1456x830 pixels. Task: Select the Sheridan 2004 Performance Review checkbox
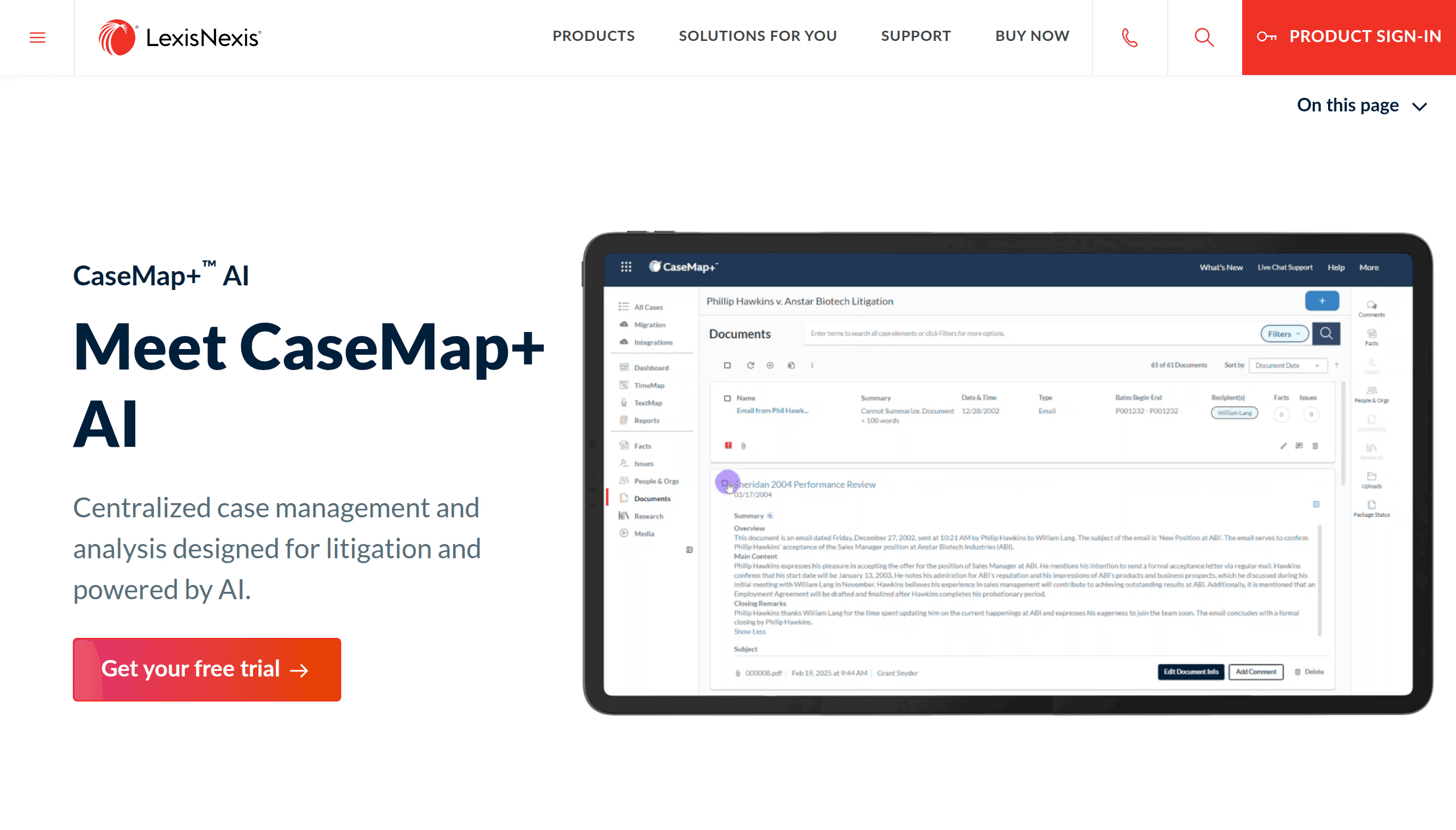725,483
